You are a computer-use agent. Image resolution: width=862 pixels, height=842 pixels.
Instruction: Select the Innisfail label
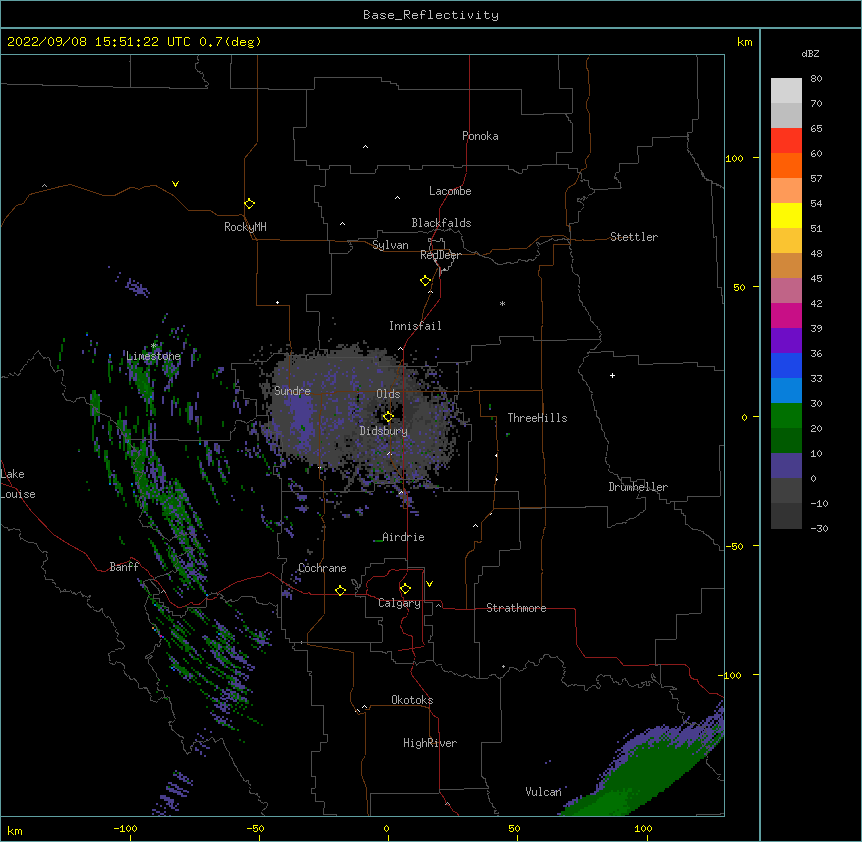415,326
